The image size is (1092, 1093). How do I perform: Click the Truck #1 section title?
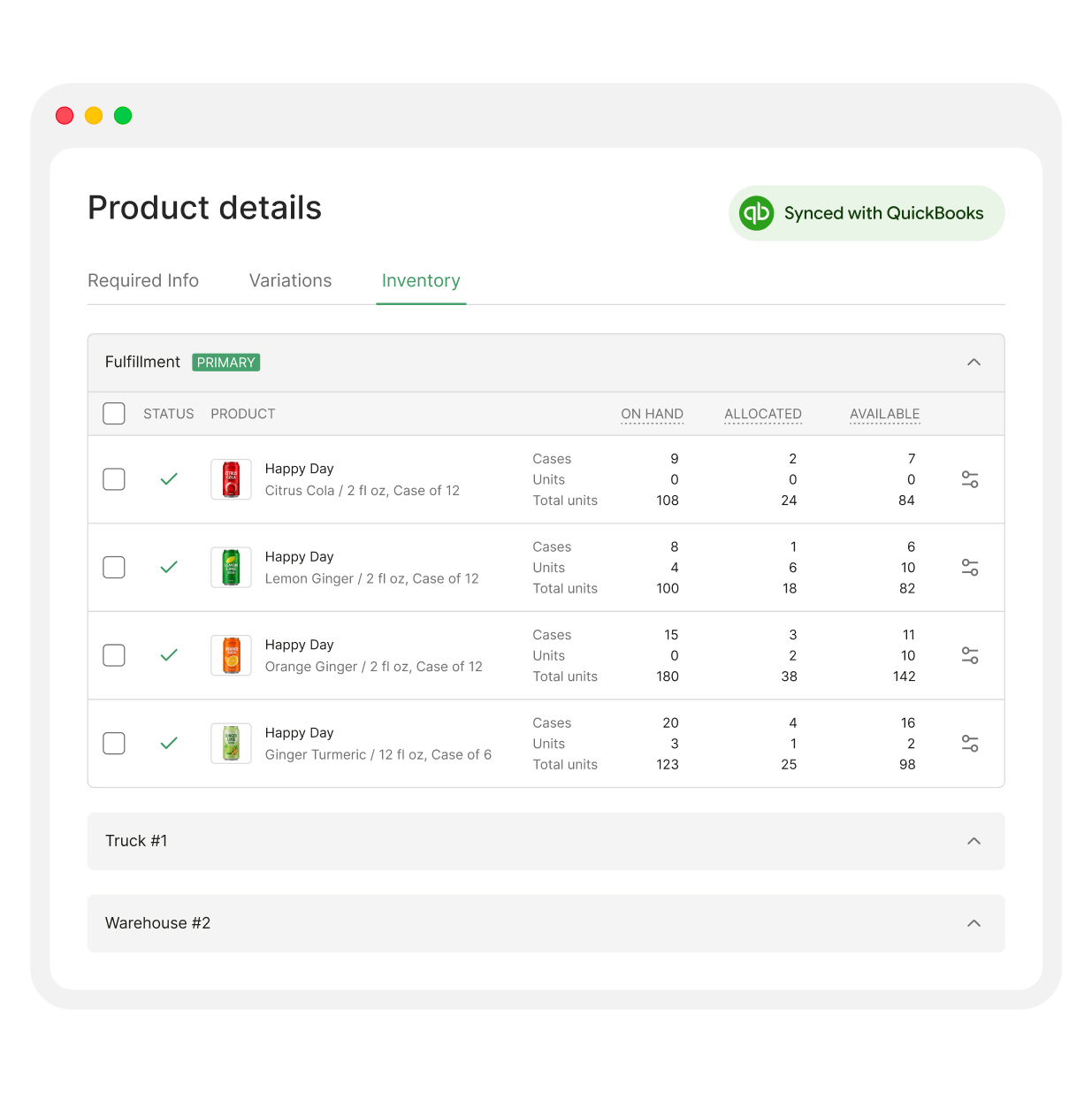click(x=136, y=841)
